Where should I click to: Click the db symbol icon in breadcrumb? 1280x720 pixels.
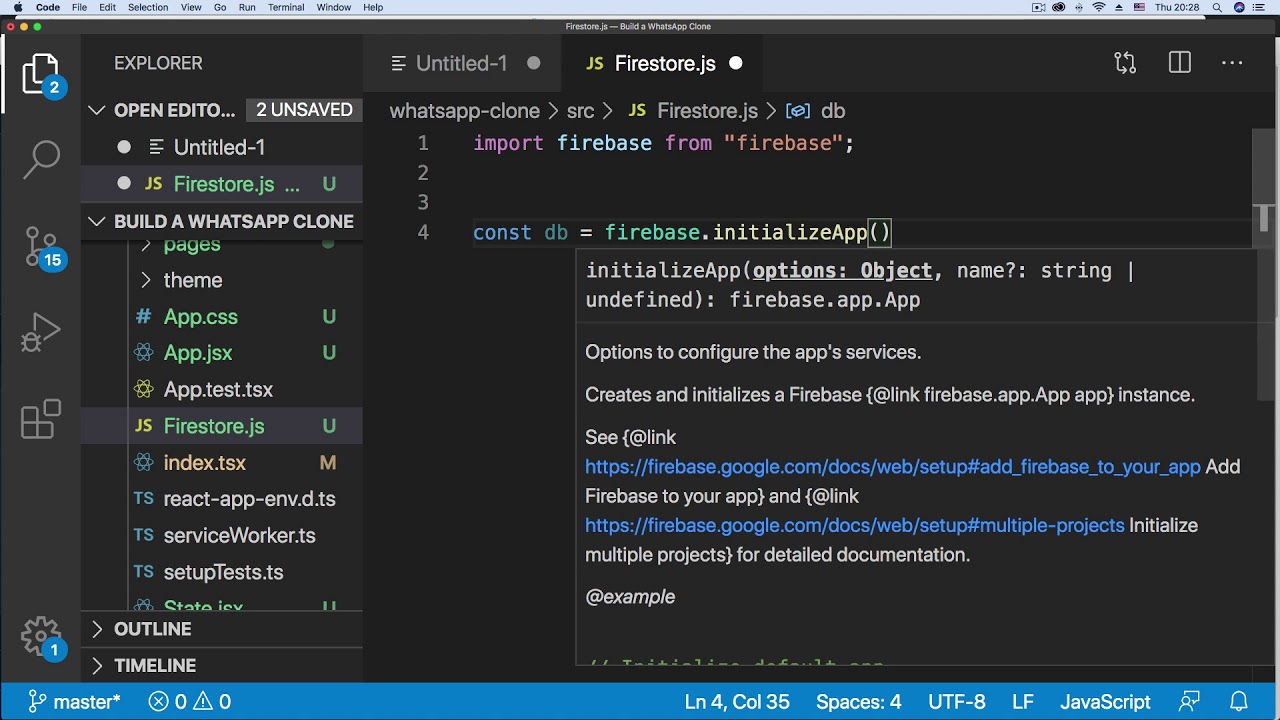pos(797,111)
